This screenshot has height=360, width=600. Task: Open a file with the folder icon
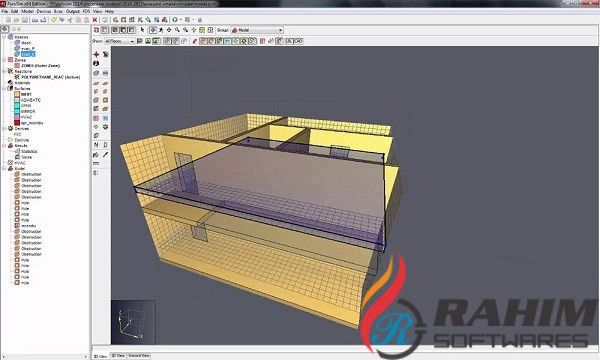coord(16,20)
